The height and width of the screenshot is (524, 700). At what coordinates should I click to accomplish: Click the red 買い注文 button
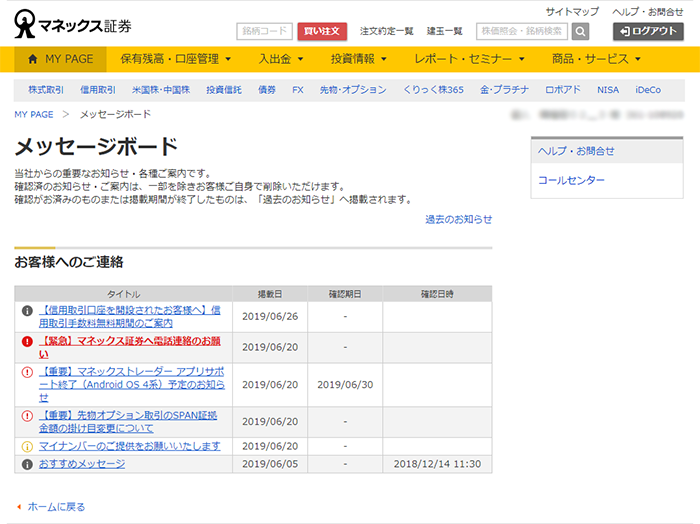(x=322, y=31)
